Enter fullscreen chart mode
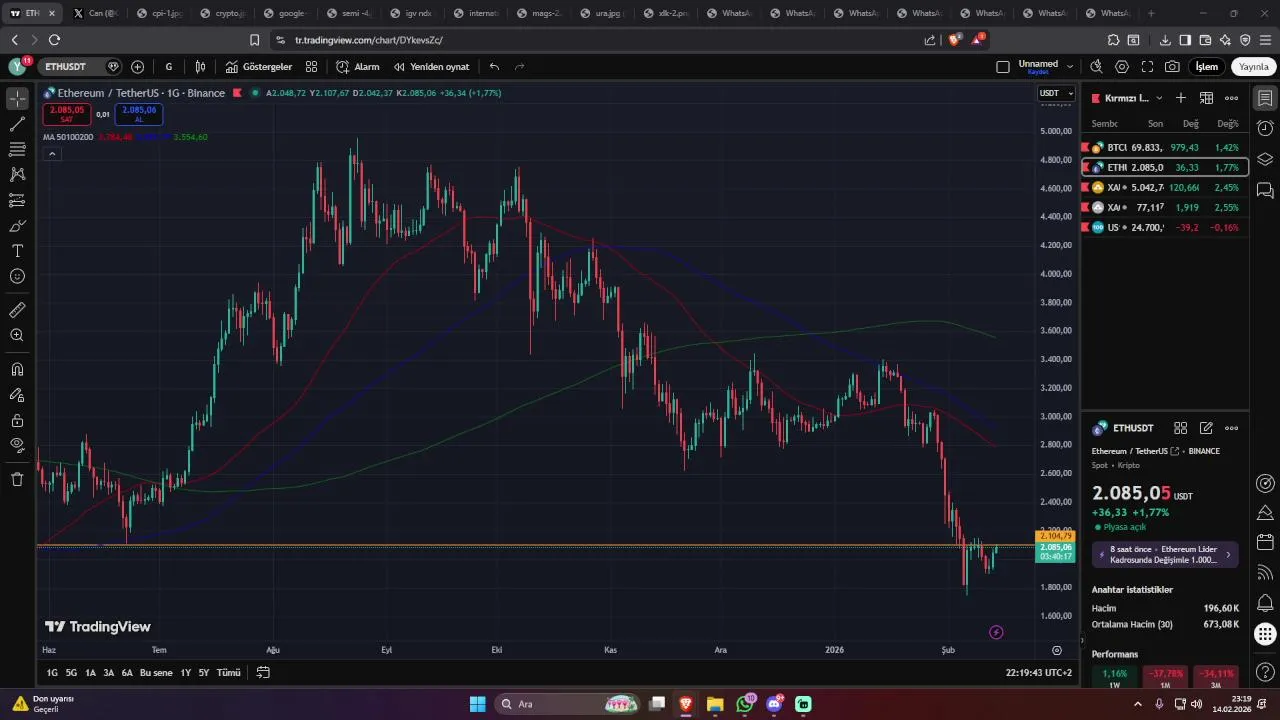 tap(1147, 67)
